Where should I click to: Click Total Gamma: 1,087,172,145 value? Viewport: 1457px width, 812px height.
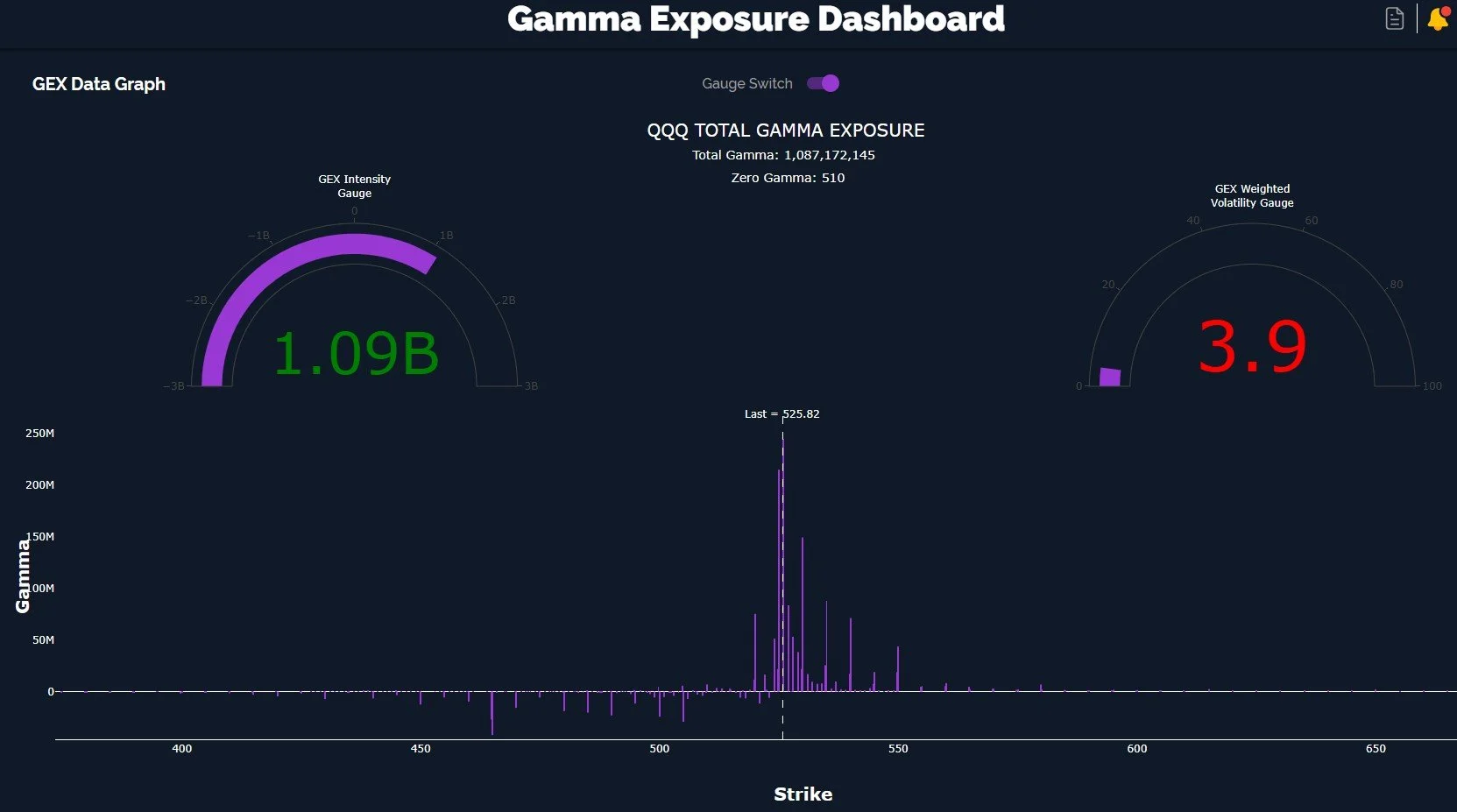point(783,155)
